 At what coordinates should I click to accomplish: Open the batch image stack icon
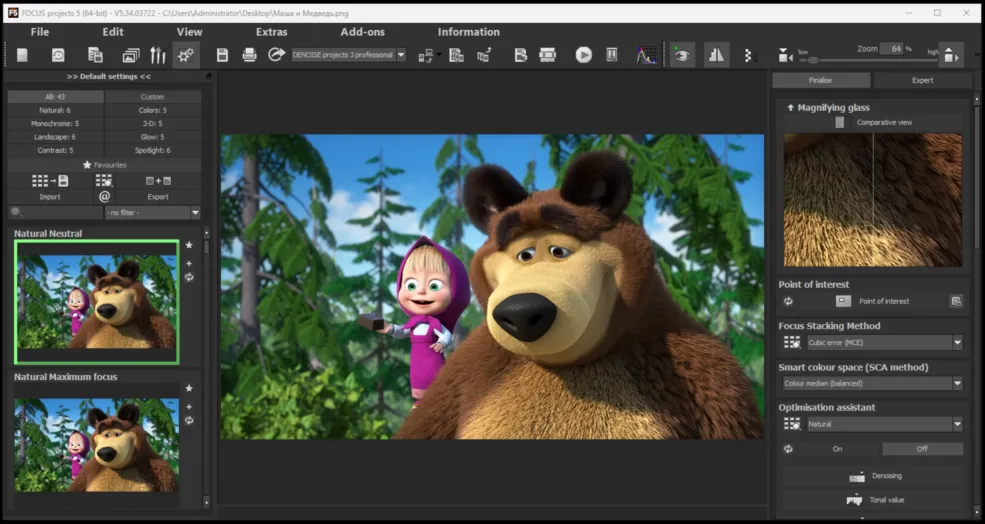coord(131,55)
